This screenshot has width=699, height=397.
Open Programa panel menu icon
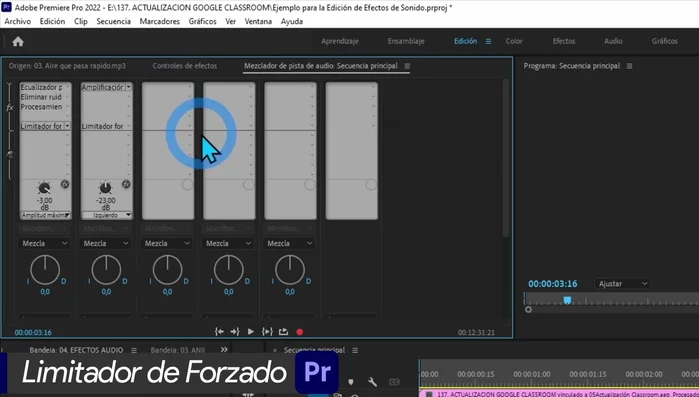(x=629, y=66)
